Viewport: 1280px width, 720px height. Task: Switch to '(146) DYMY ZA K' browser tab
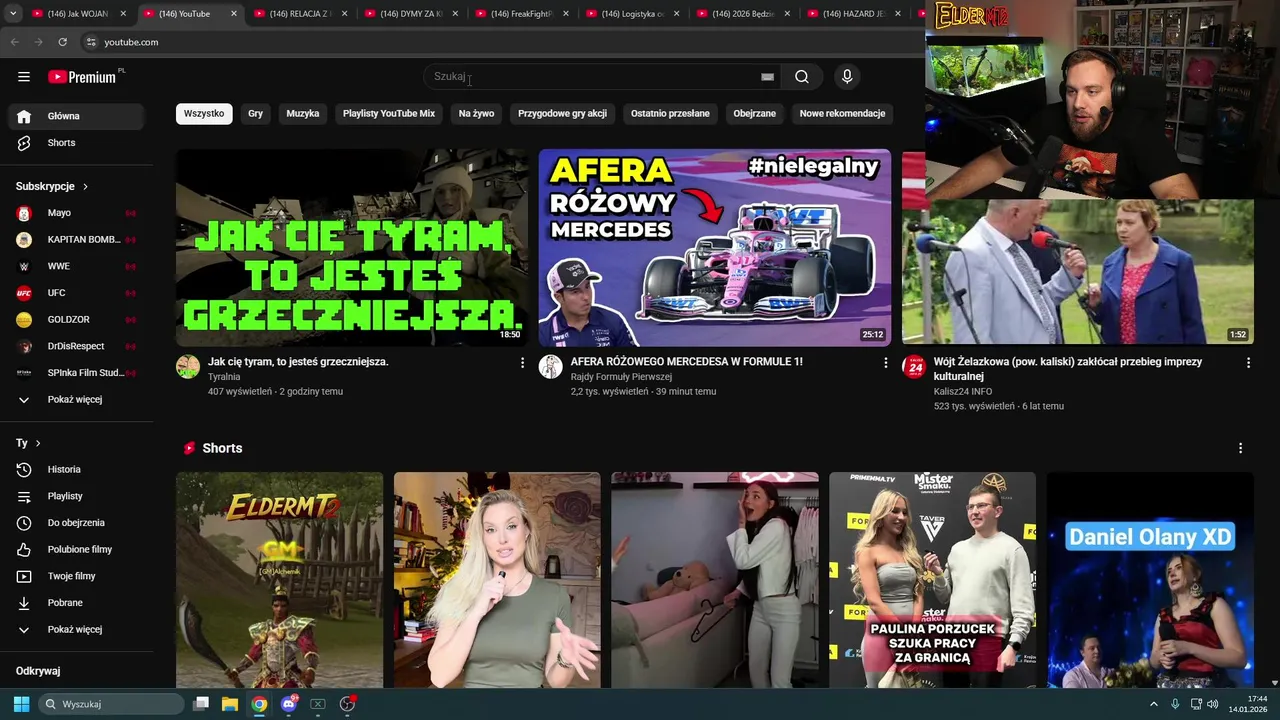coord(410,14)
